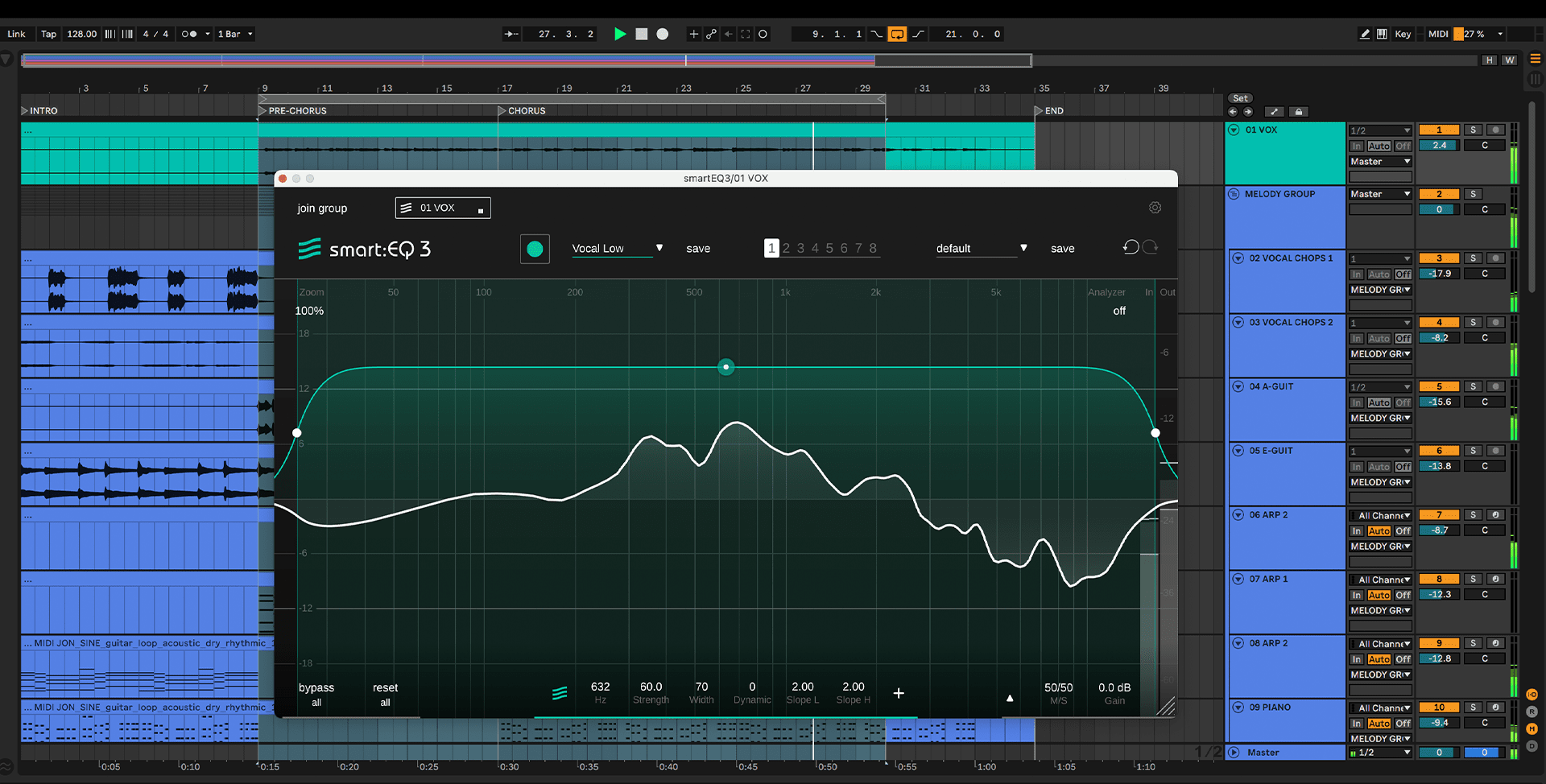
Task: Click the W optimize width button
Action: tap(1510, 60)
